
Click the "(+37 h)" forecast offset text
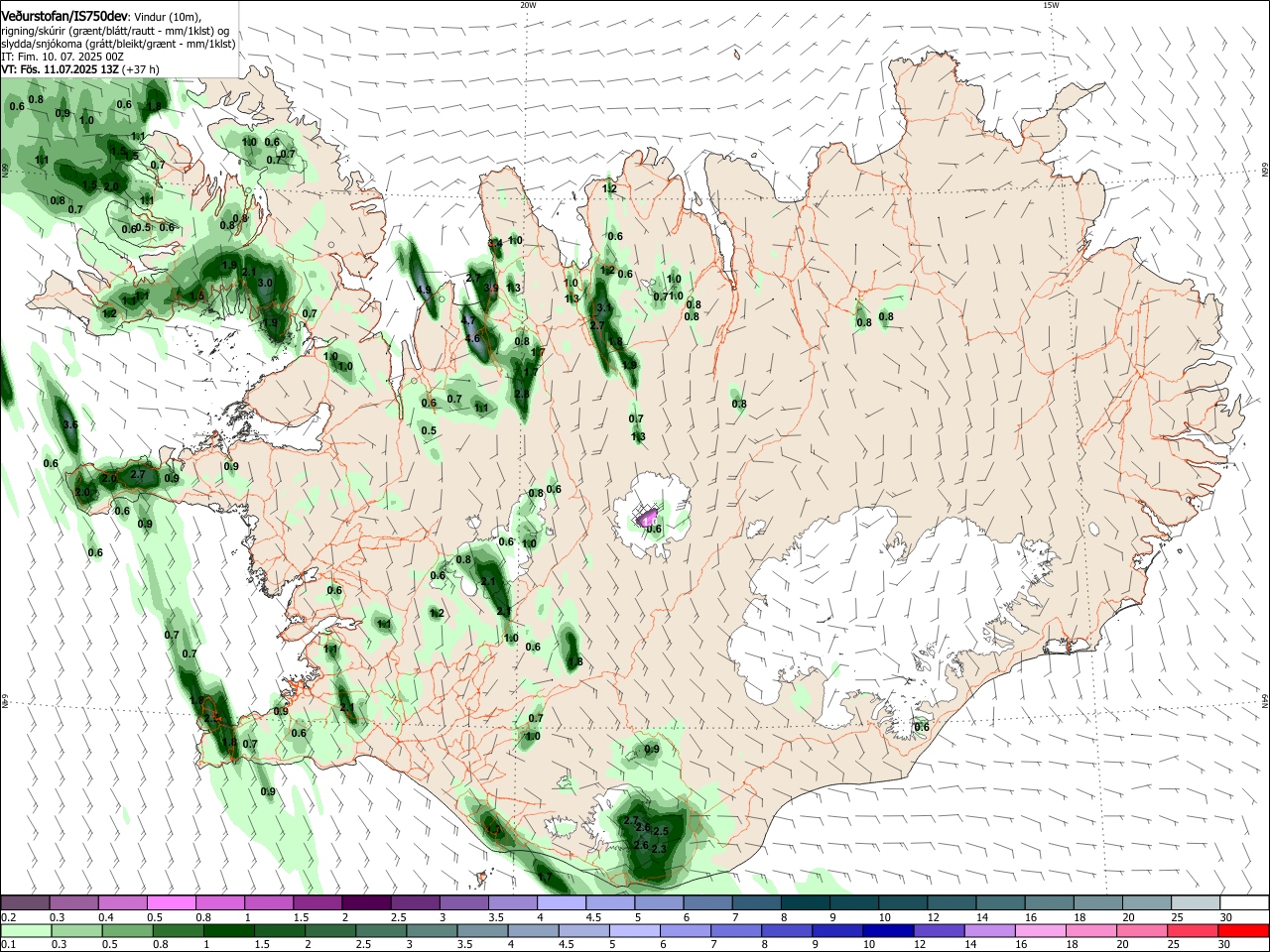click(x=141, y=69)
